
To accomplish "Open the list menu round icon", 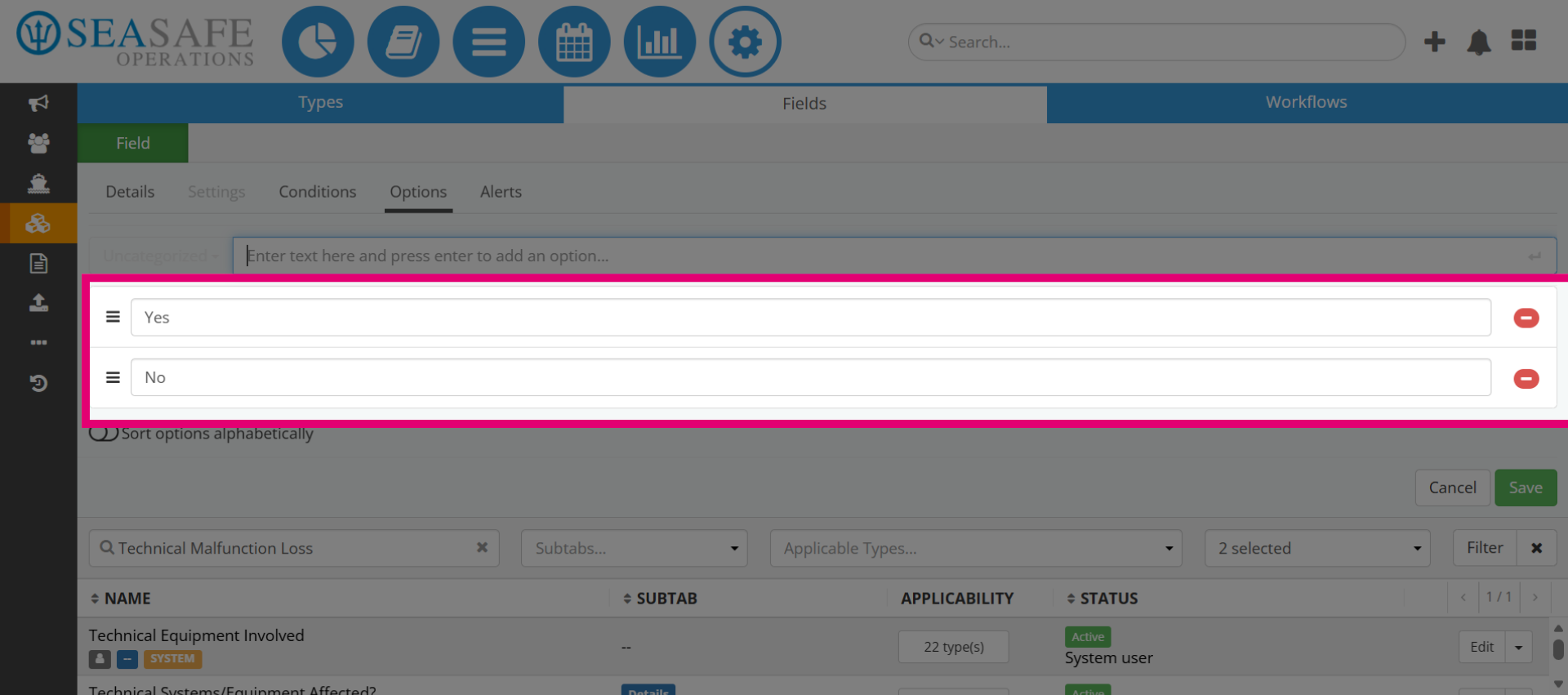I will click(x=488, y=42).
